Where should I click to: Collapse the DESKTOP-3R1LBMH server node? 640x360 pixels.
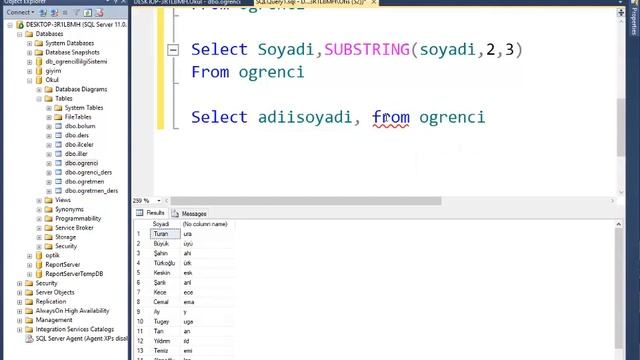(10, 25)
